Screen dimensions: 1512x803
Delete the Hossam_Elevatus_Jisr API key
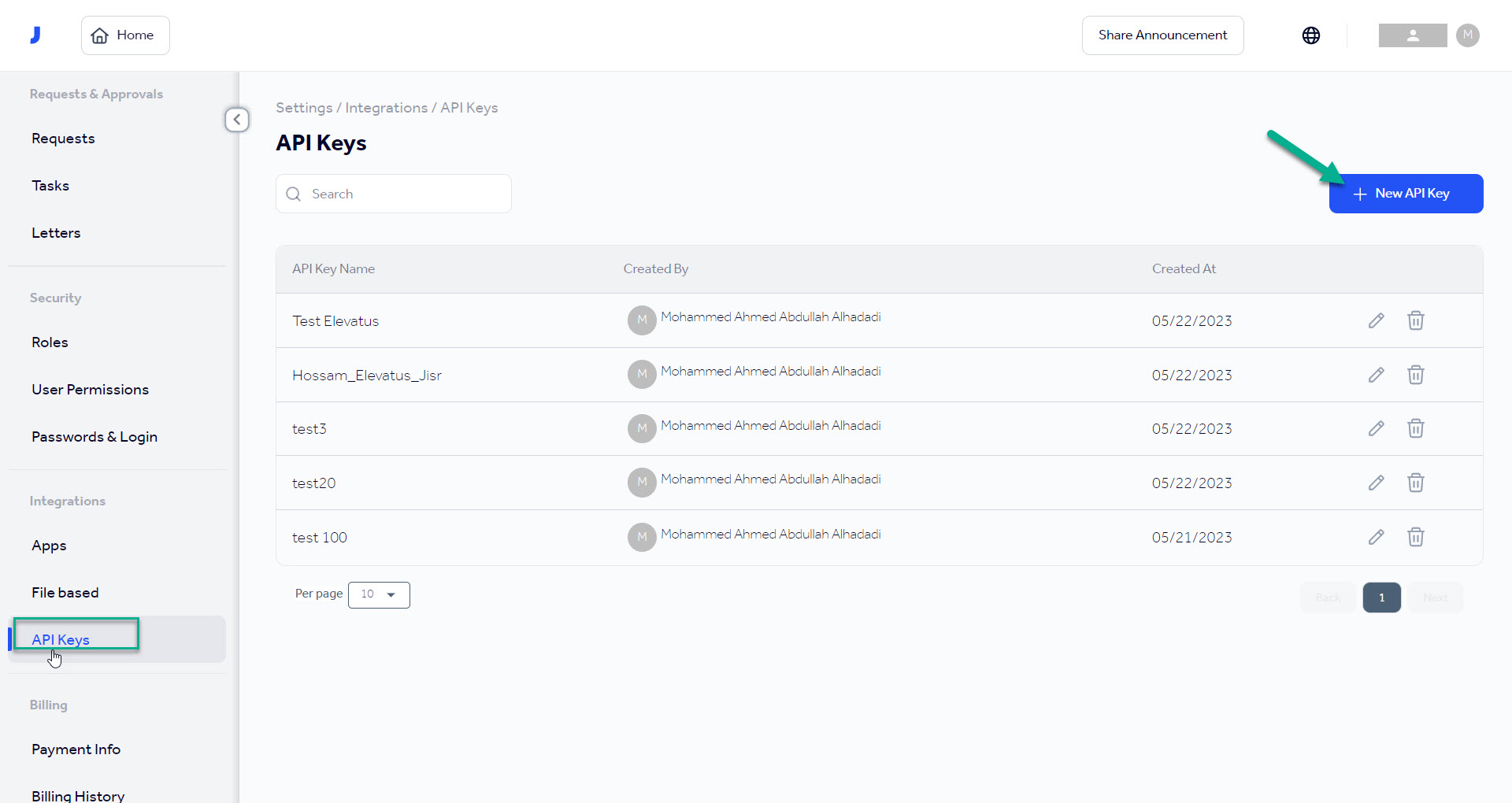click(x=1415, y=375)
